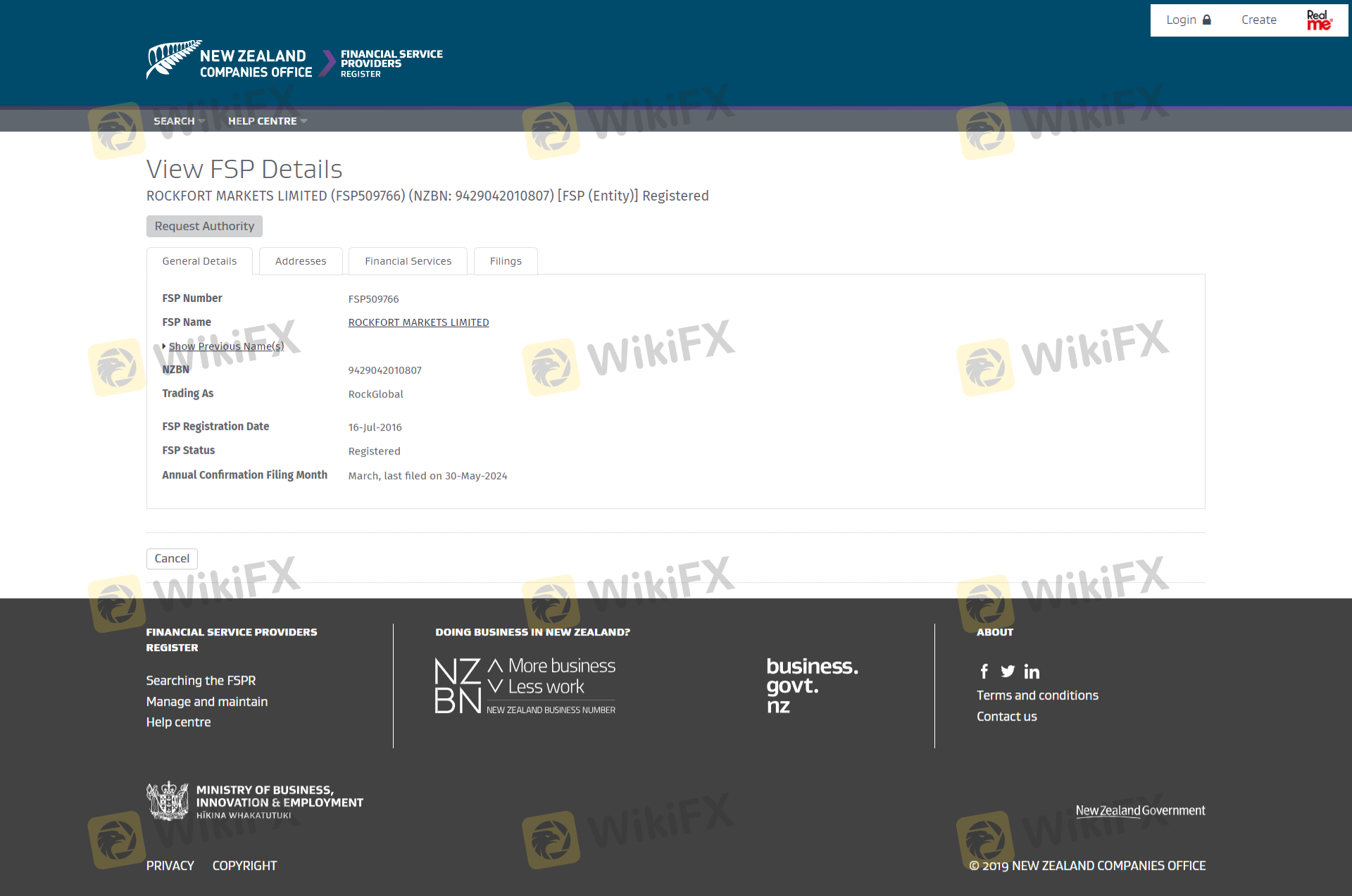This screenshot has height=896, width=1352.
Task: Click the Ministry of Business crest logo
Action: pyautogui.click(x=168, y=801)
